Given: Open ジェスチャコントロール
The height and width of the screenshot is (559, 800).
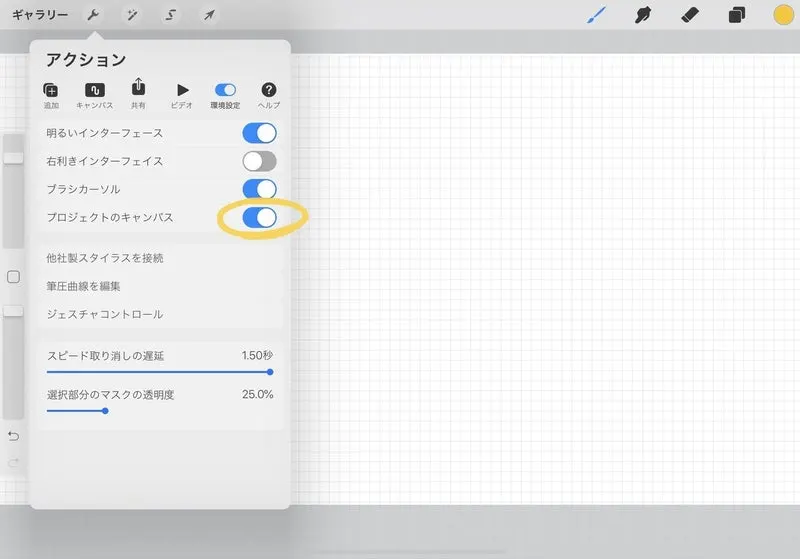Looking at the screenshot, I should 160,314.
